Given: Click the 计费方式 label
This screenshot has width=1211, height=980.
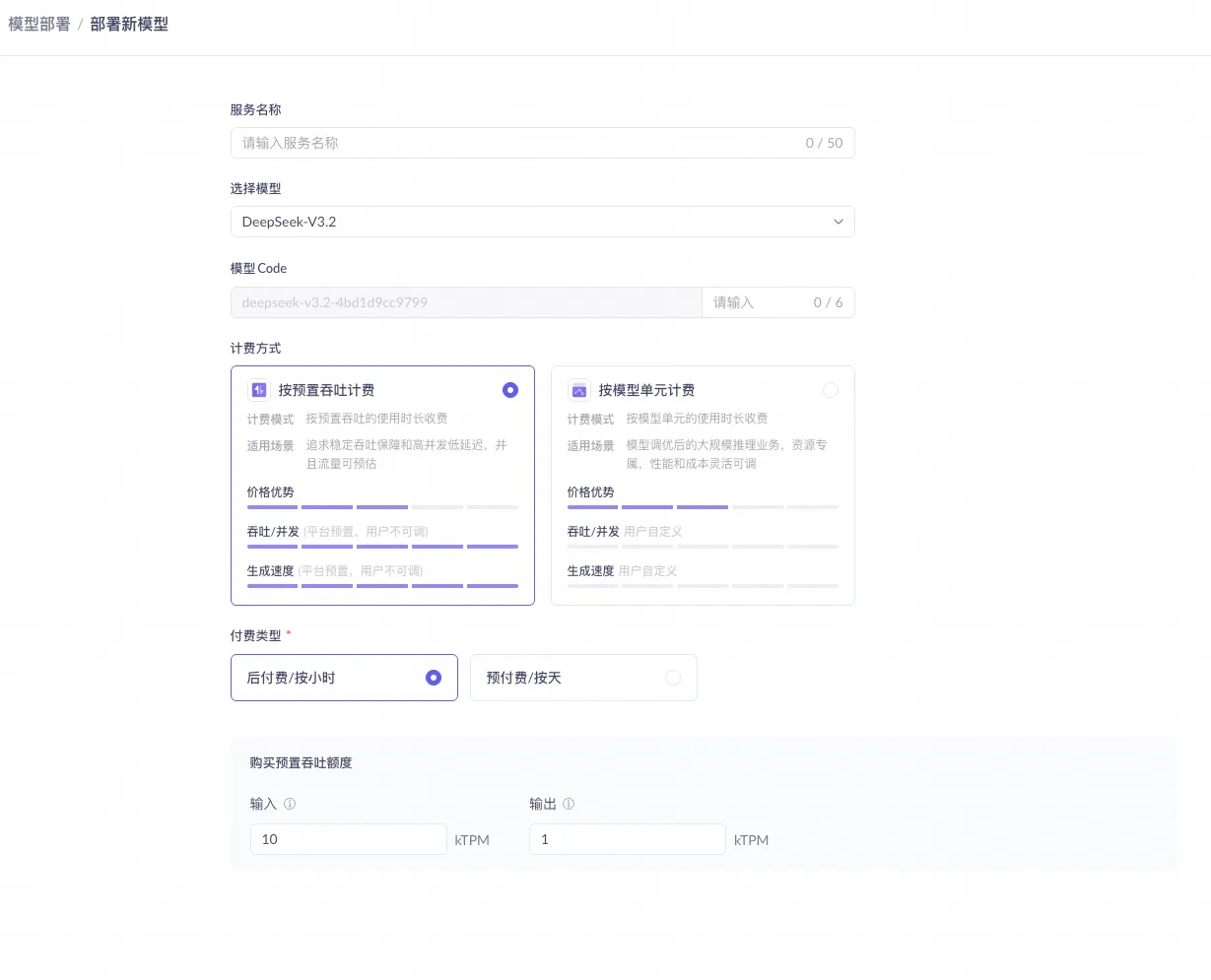Looking at the screenshot, I should [256, 348].
